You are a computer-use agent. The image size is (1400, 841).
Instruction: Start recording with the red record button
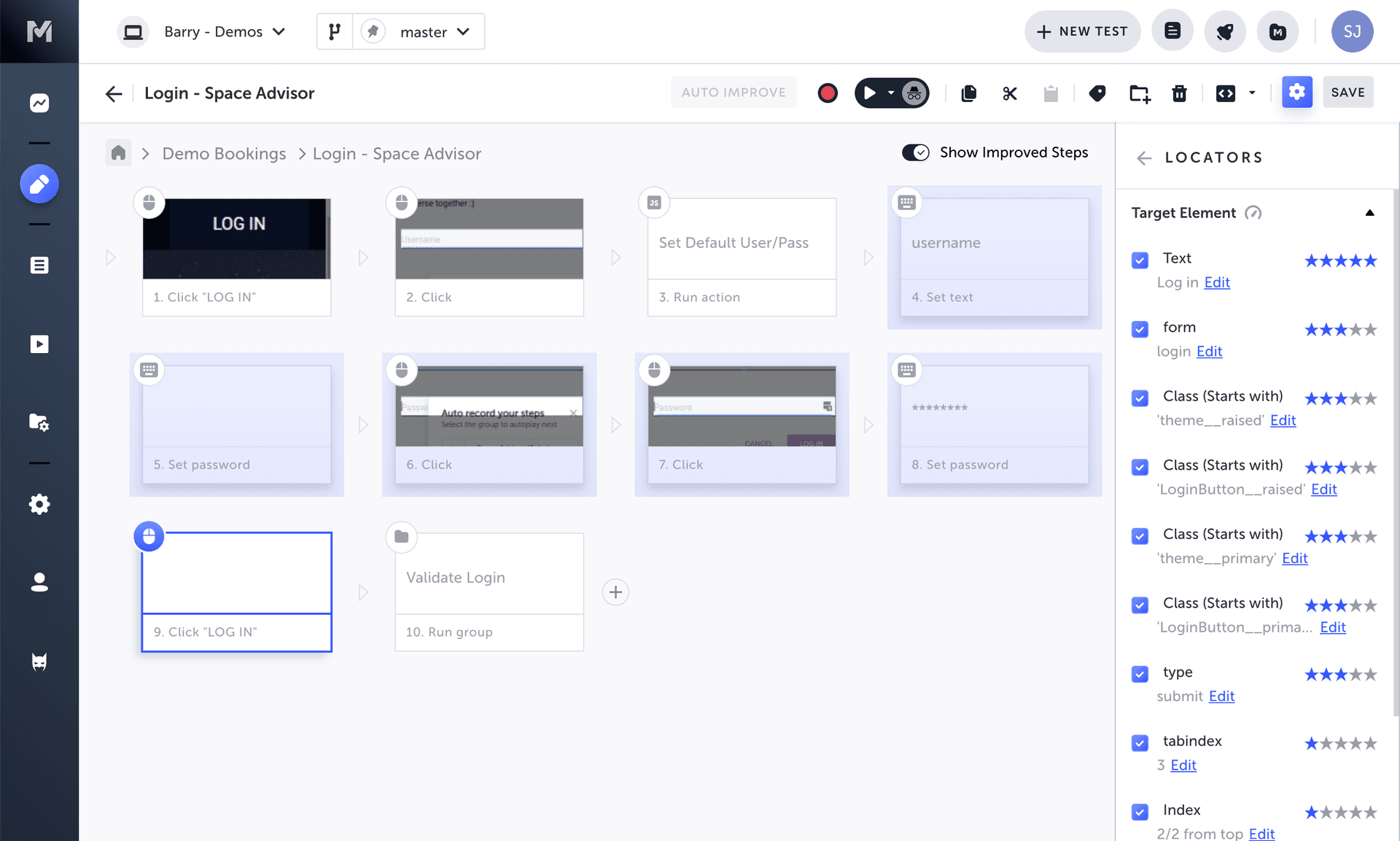828,93
